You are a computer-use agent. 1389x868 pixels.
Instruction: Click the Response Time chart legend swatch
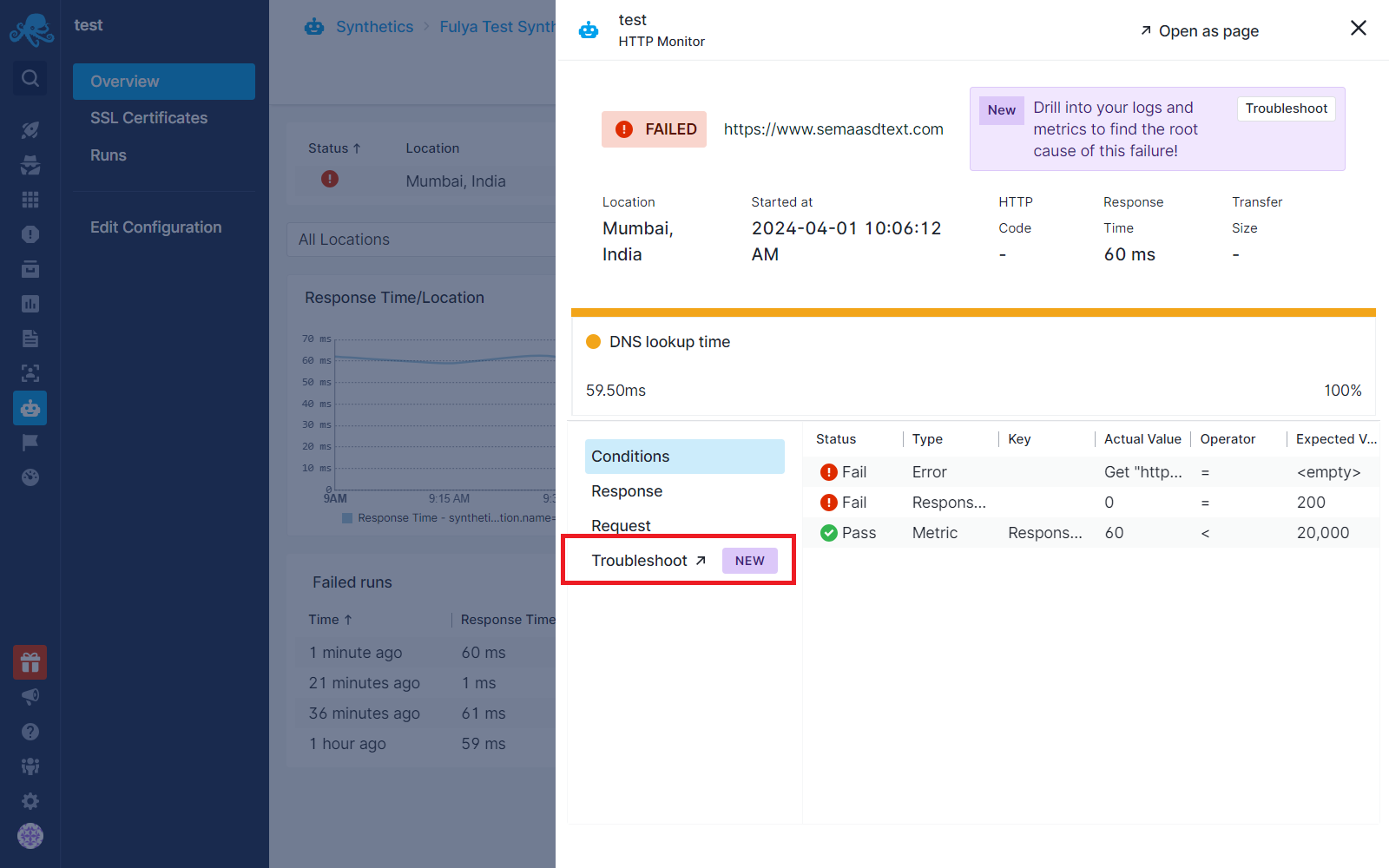(x=347, y=518)
